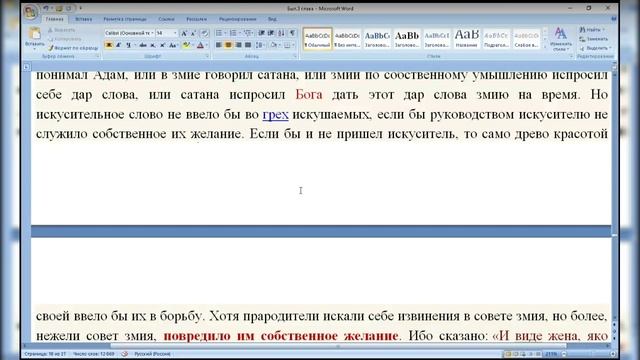Apply the Без интервала style
The height and width of the screenshot is (360, 640).
click(x=347, y=39)
